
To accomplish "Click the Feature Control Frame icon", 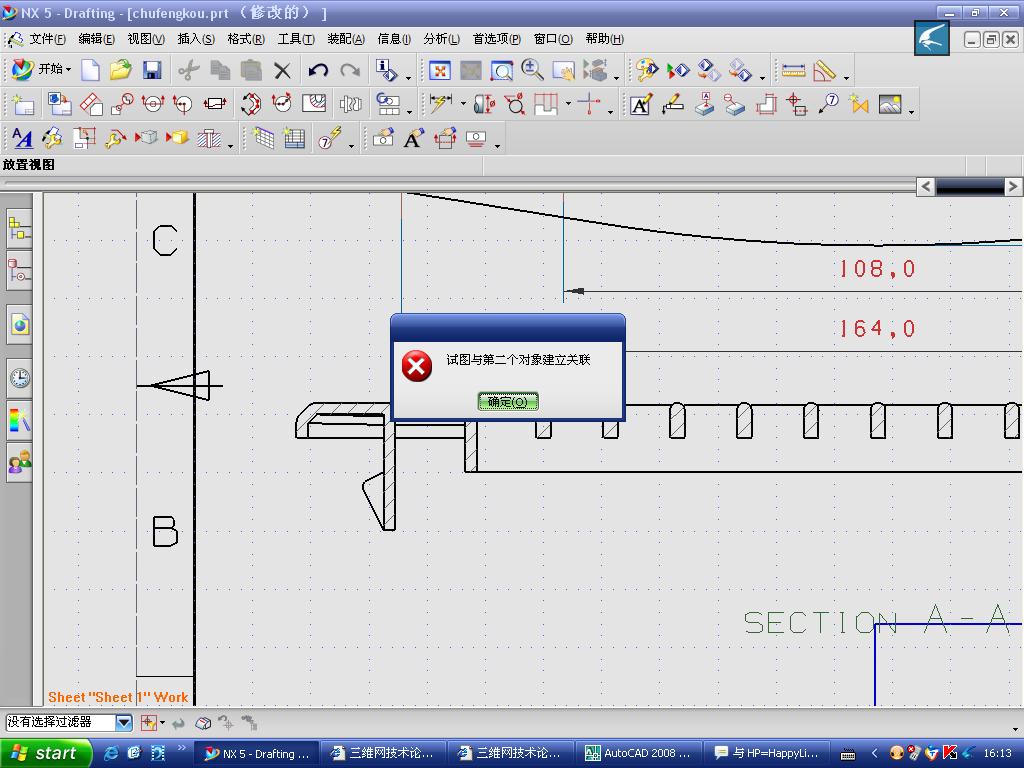I will click(672, 104).
